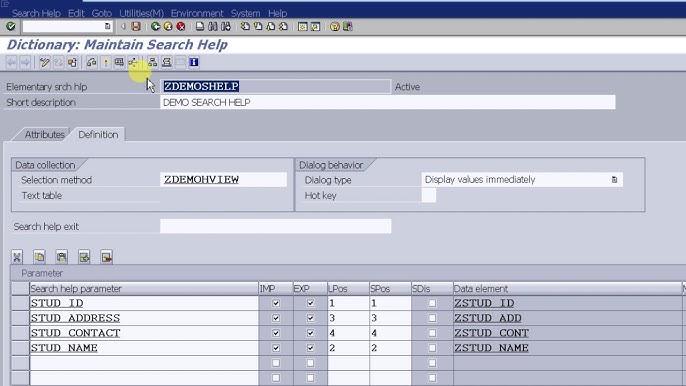Click the Insert row icon above Parameter table

click(84, 257)
